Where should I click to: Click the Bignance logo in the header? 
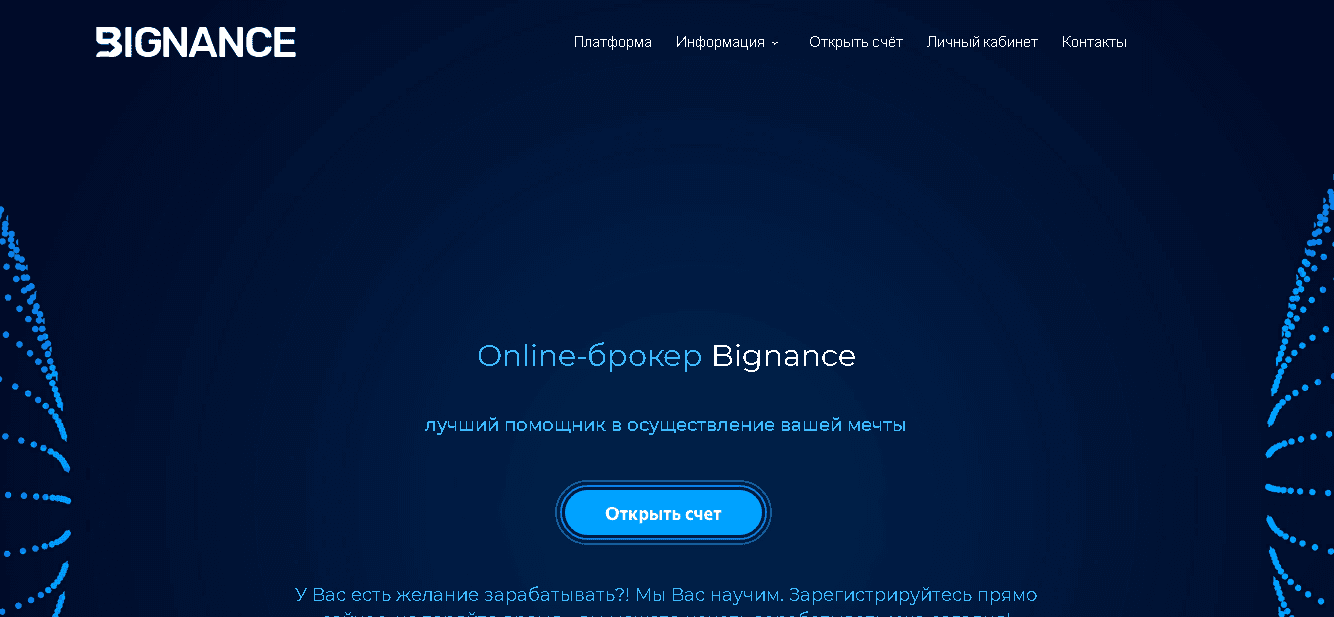click(196, 42)
